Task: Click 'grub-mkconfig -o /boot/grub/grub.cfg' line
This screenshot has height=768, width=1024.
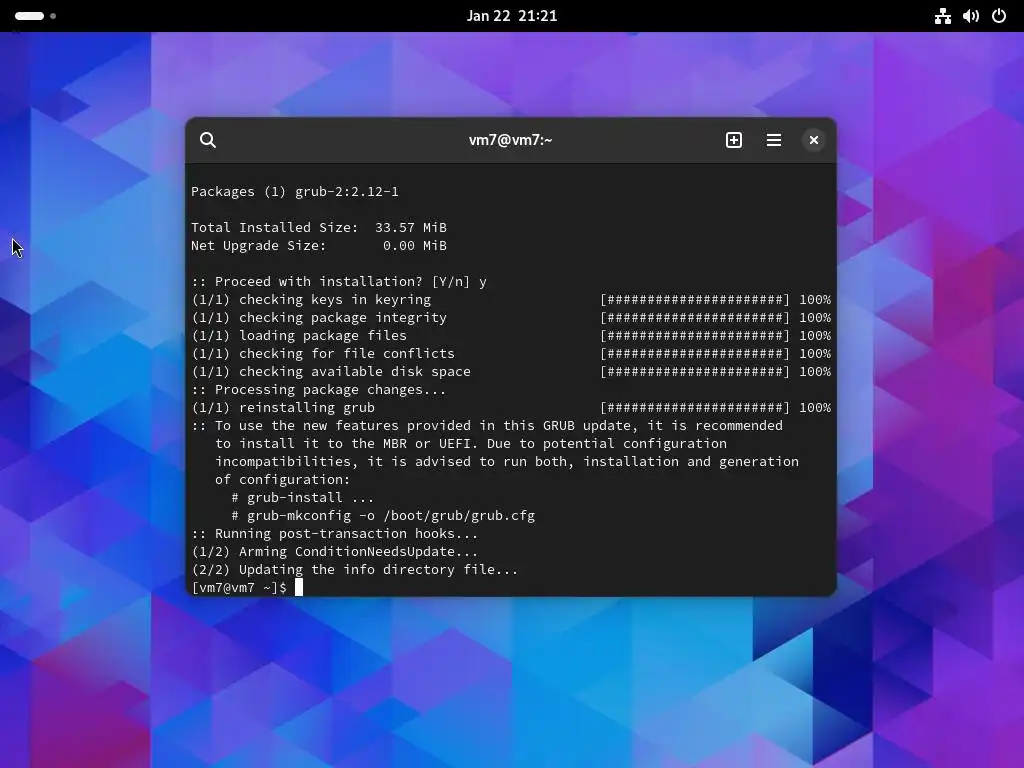Action: tap(391, 516)
